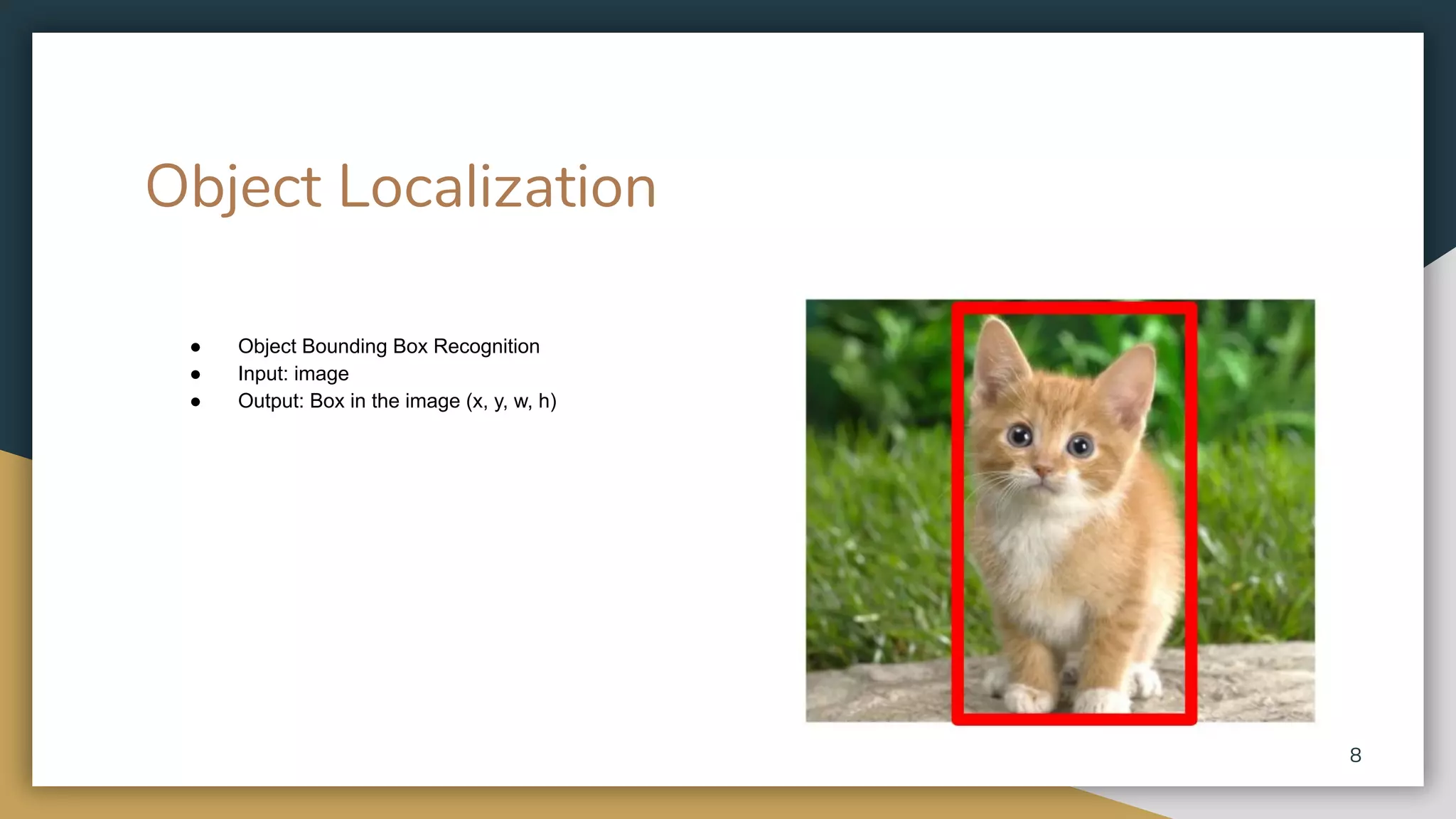Select the red bounding box left edge

click(958, 512)
